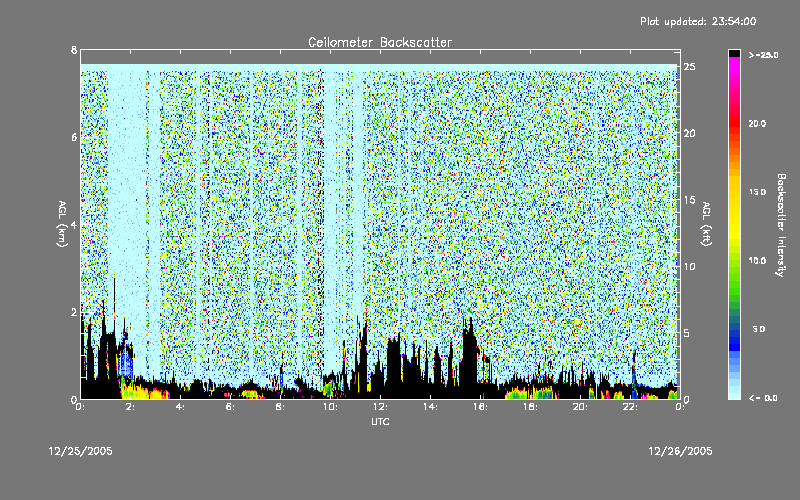Click the "12/26/2005" end date

[680, 451]
